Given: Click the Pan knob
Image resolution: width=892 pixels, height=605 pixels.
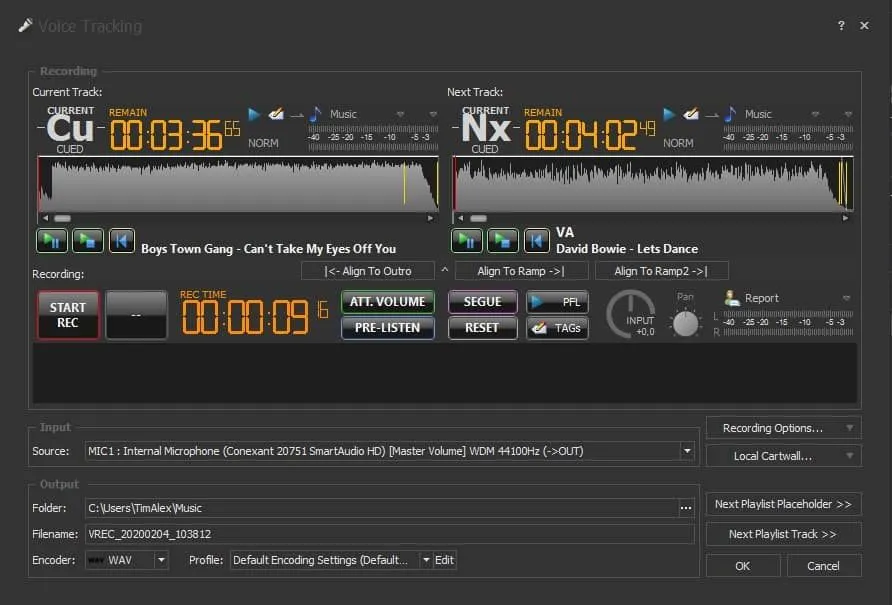Looking at the screenshot, I should (685, 323).
